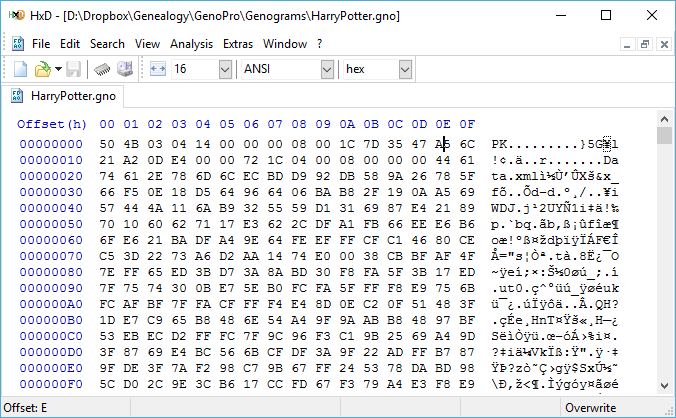Click the 'Offset: E' status bar text

point(25,408)
